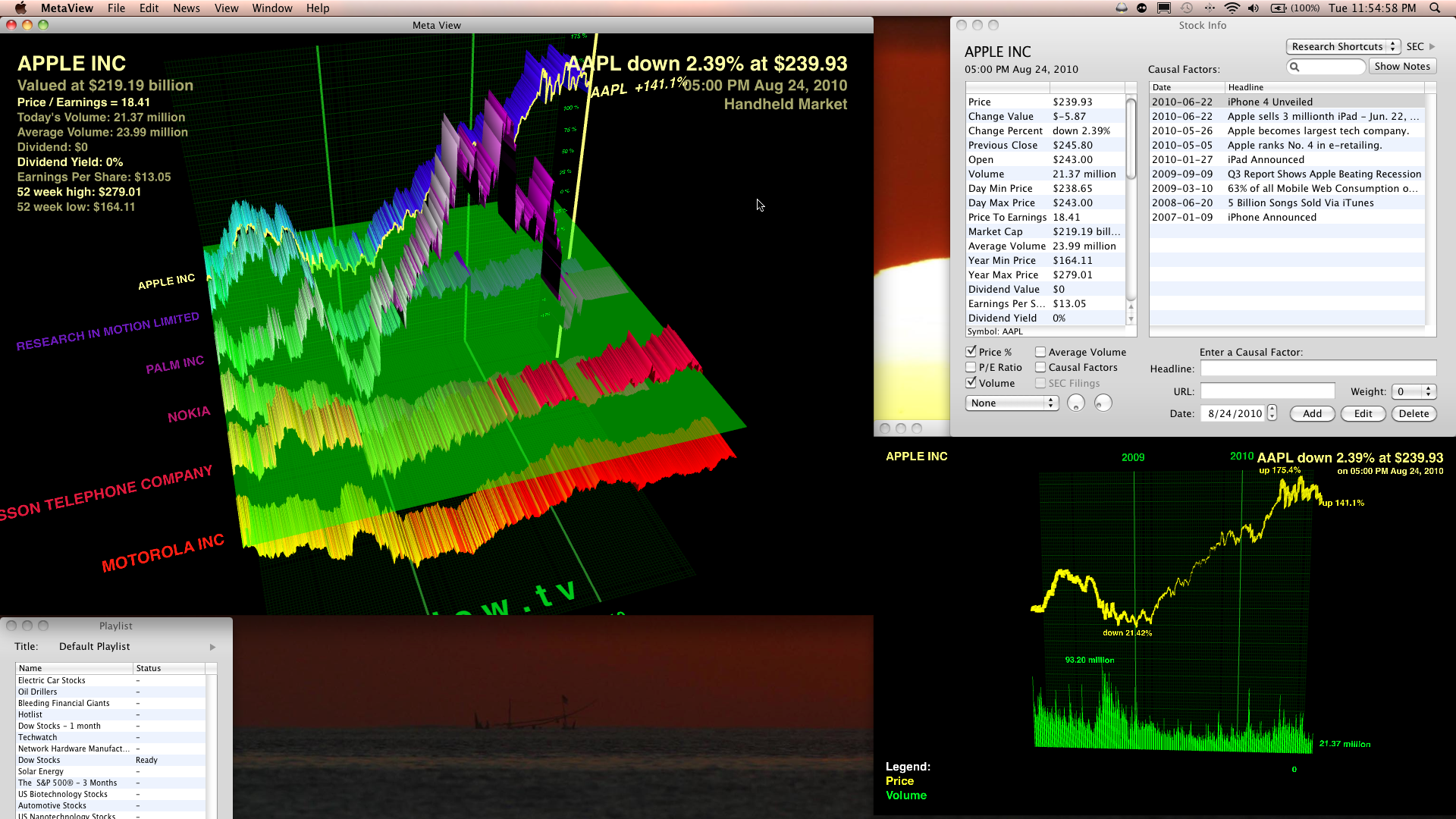Viewport: 1456px width, 819px height.
Task: Open the volume control in the menu bar
Action: (x=1254, y=8)
